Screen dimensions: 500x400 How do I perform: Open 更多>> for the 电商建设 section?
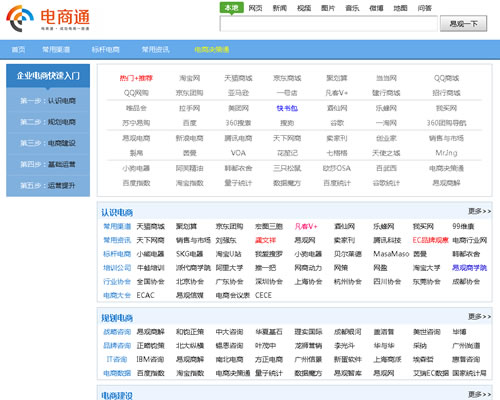479,394
